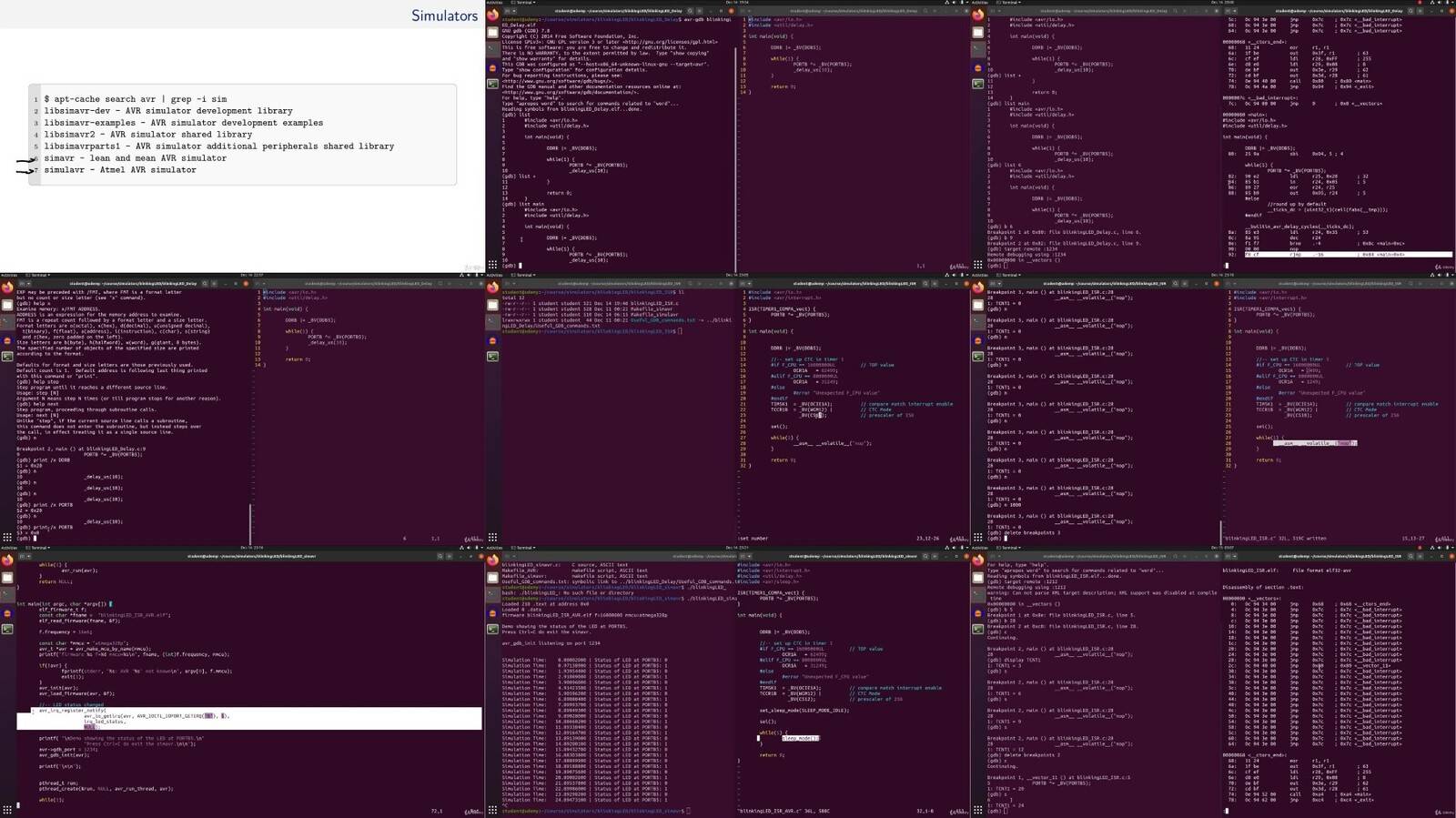Open Firefox in the avr-gdb startup screenshot dock
The width and height of the screenshot is (1456, 818).
[x=492, y=15]
